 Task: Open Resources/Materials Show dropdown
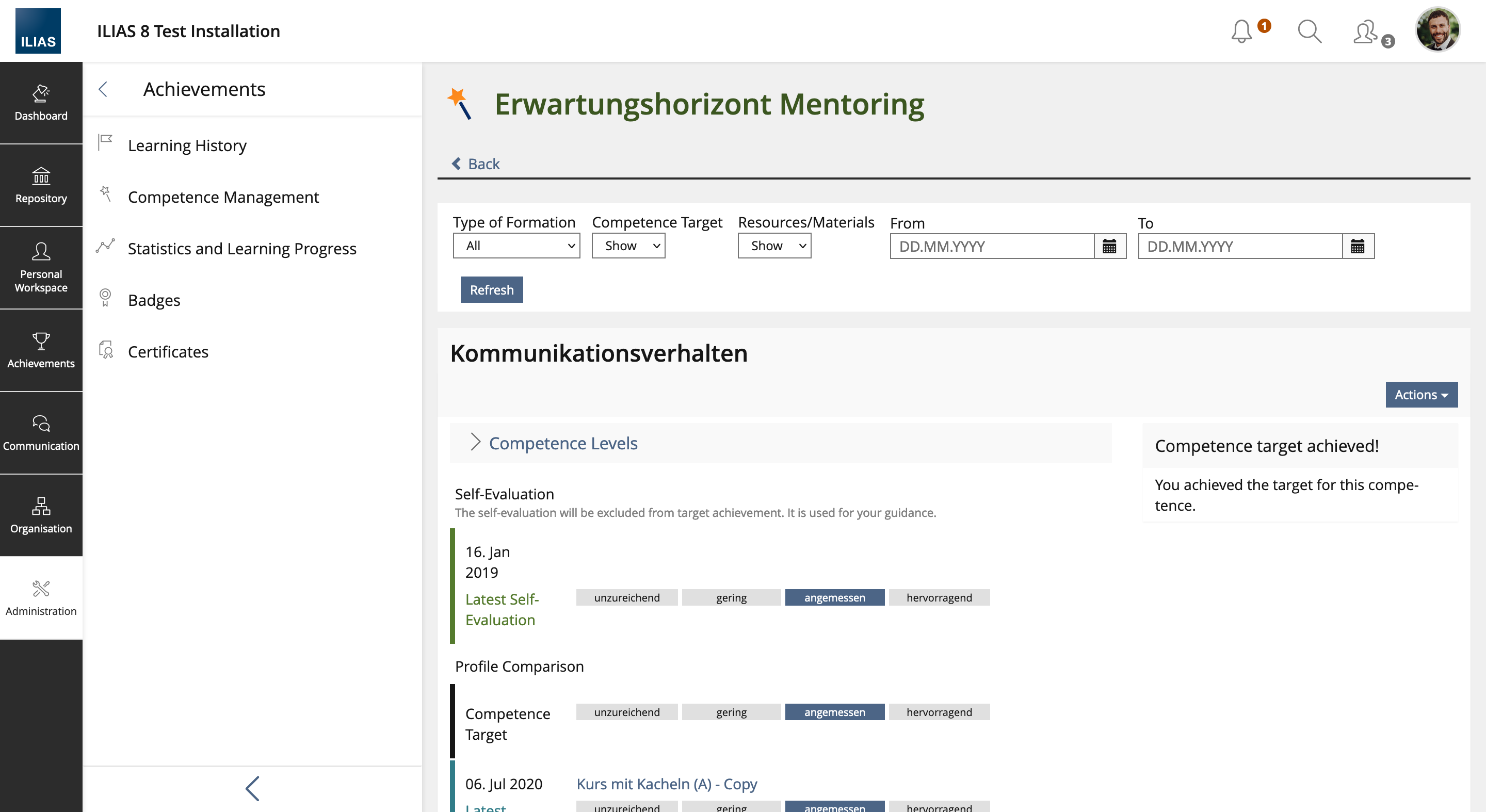pos(774,246)
